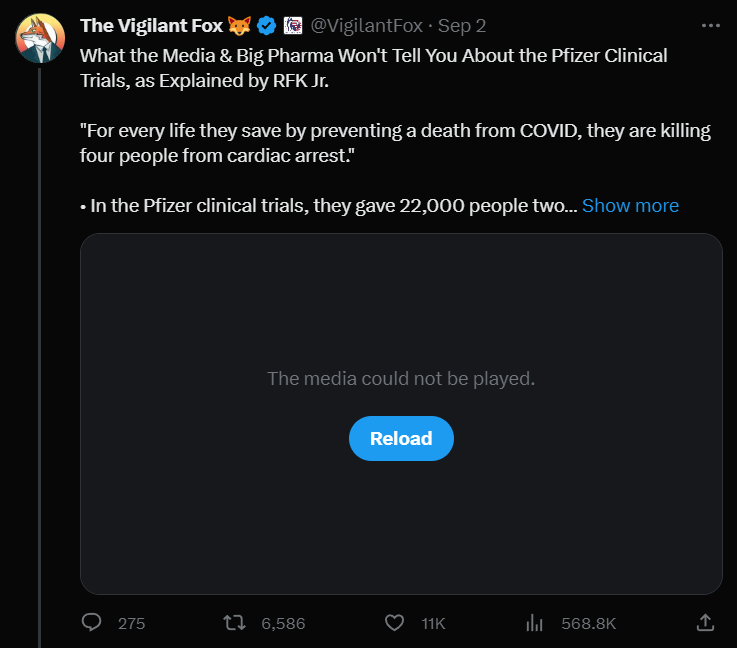Screen dimensions: 737x648
Task: Click the 568.8K views count
Action: coord(588,623)
